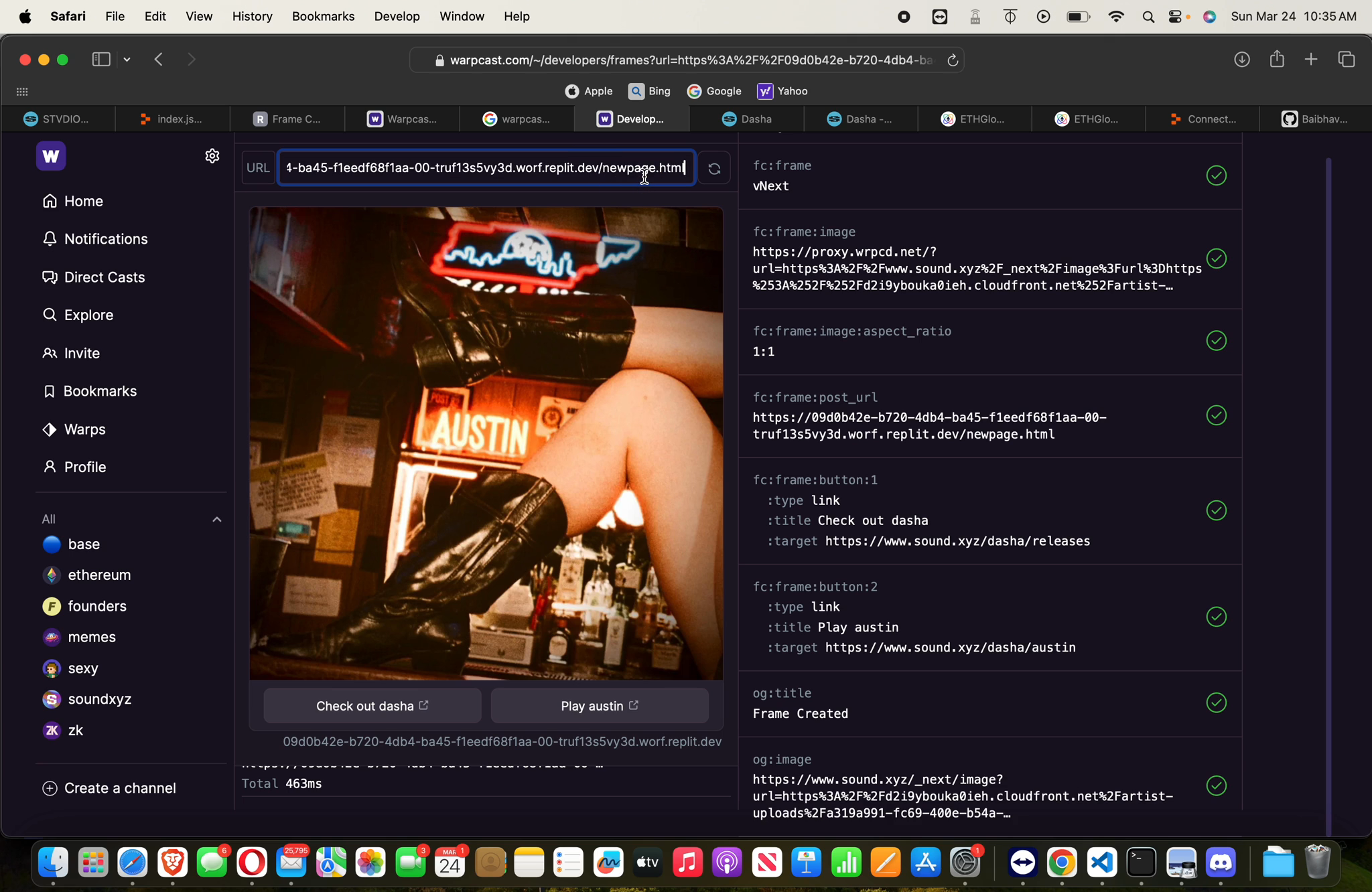This screenshot has width=1372, height=892.
Task: Open a new Safari tab
Action: pyautogui.click(x=1311, y=60)
